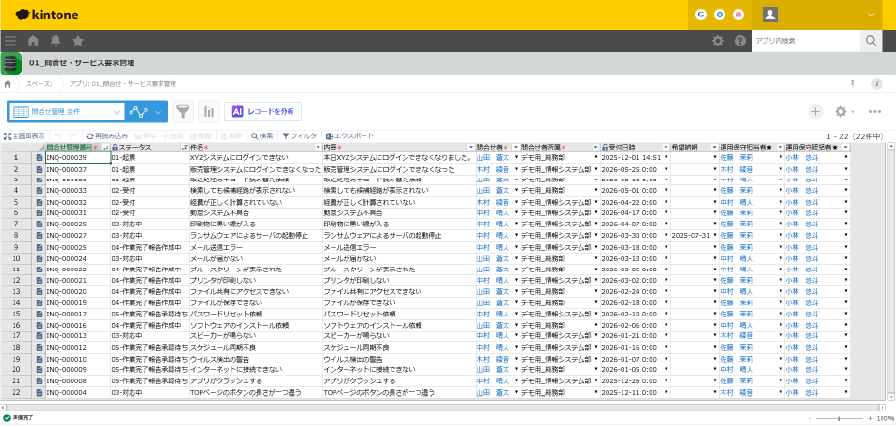Click the zoom-in plus at the bottom right
Image resolution: width=896 pixels, height=427 pixels.
[870, 418]
